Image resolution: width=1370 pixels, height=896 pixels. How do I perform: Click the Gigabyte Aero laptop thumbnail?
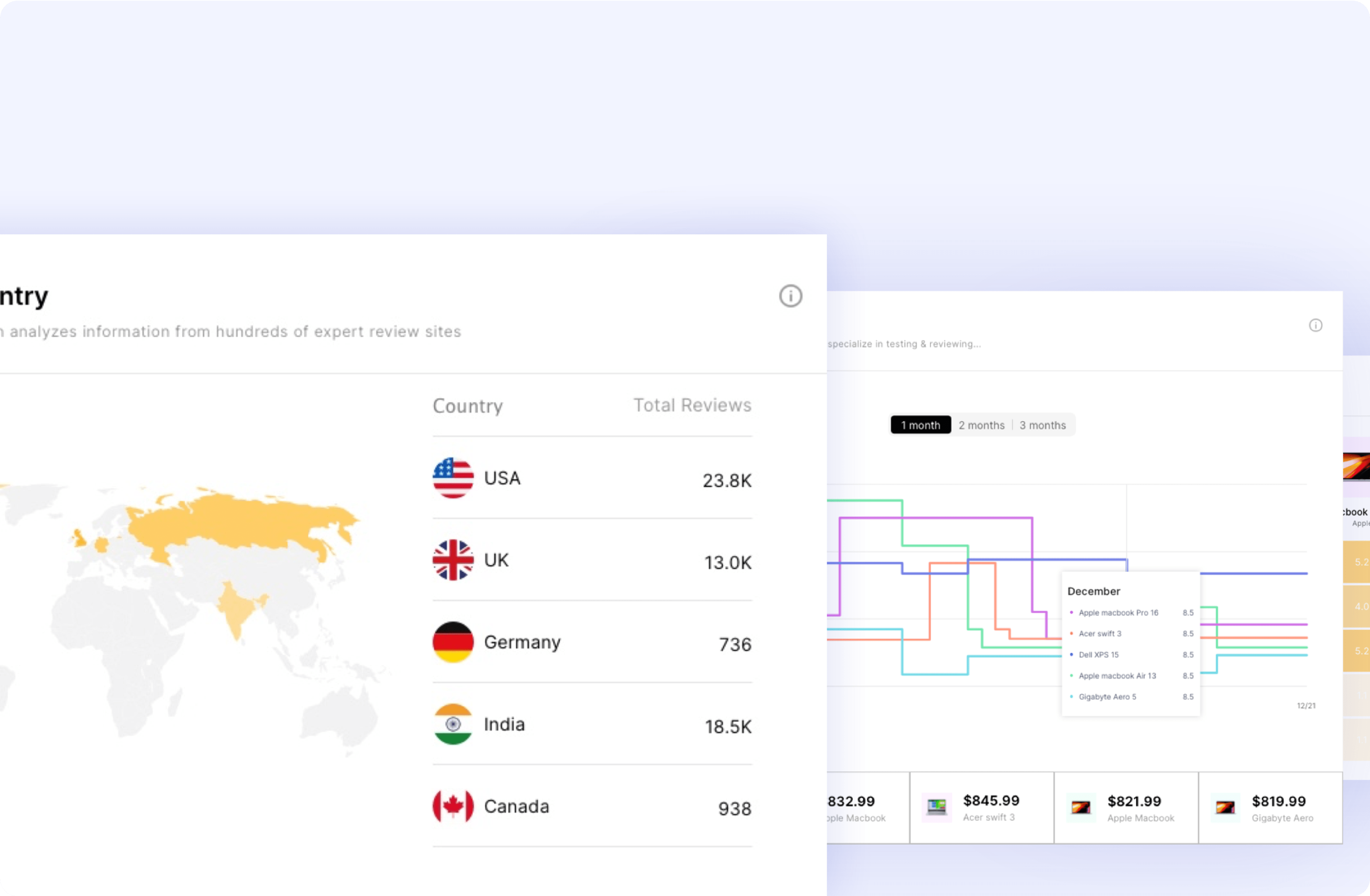[x=1225, y=807]
